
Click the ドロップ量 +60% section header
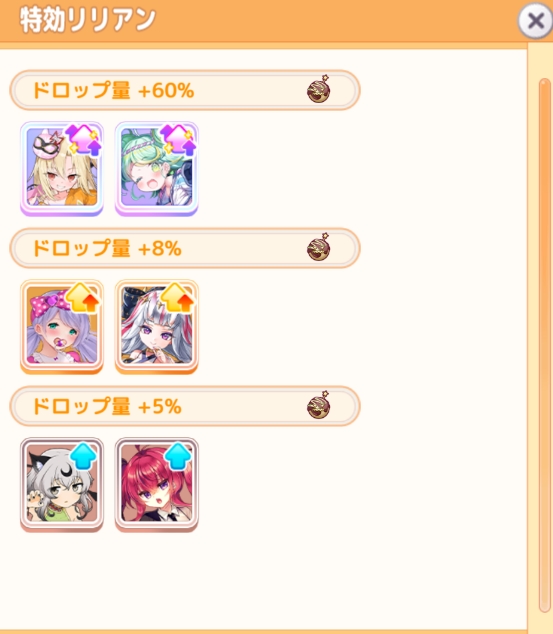click(x=185, y=90)
